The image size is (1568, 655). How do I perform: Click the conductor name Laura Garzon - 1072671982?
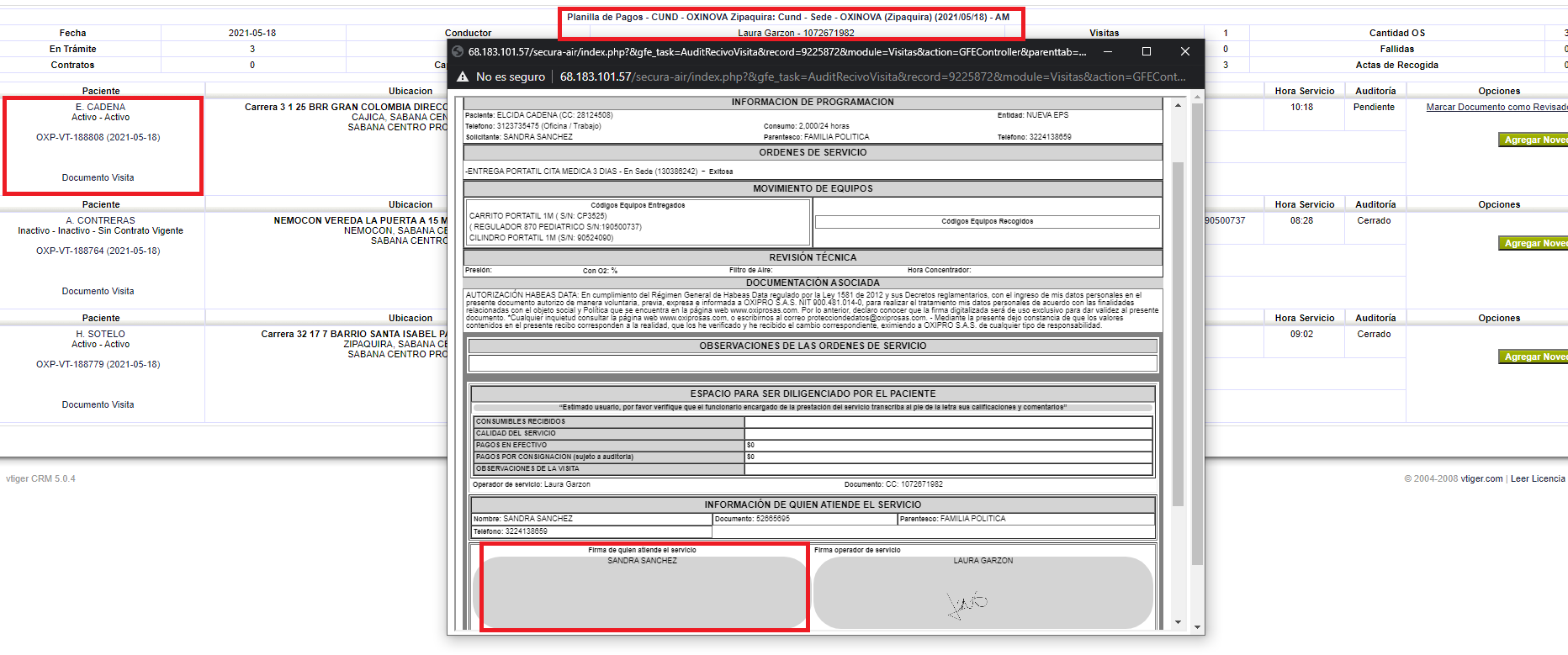click(796, 33)
